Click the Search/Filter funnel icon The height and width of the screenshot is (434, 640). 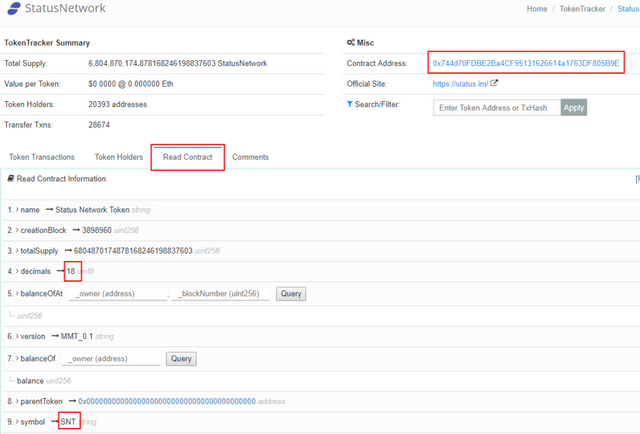pos(349,104)
